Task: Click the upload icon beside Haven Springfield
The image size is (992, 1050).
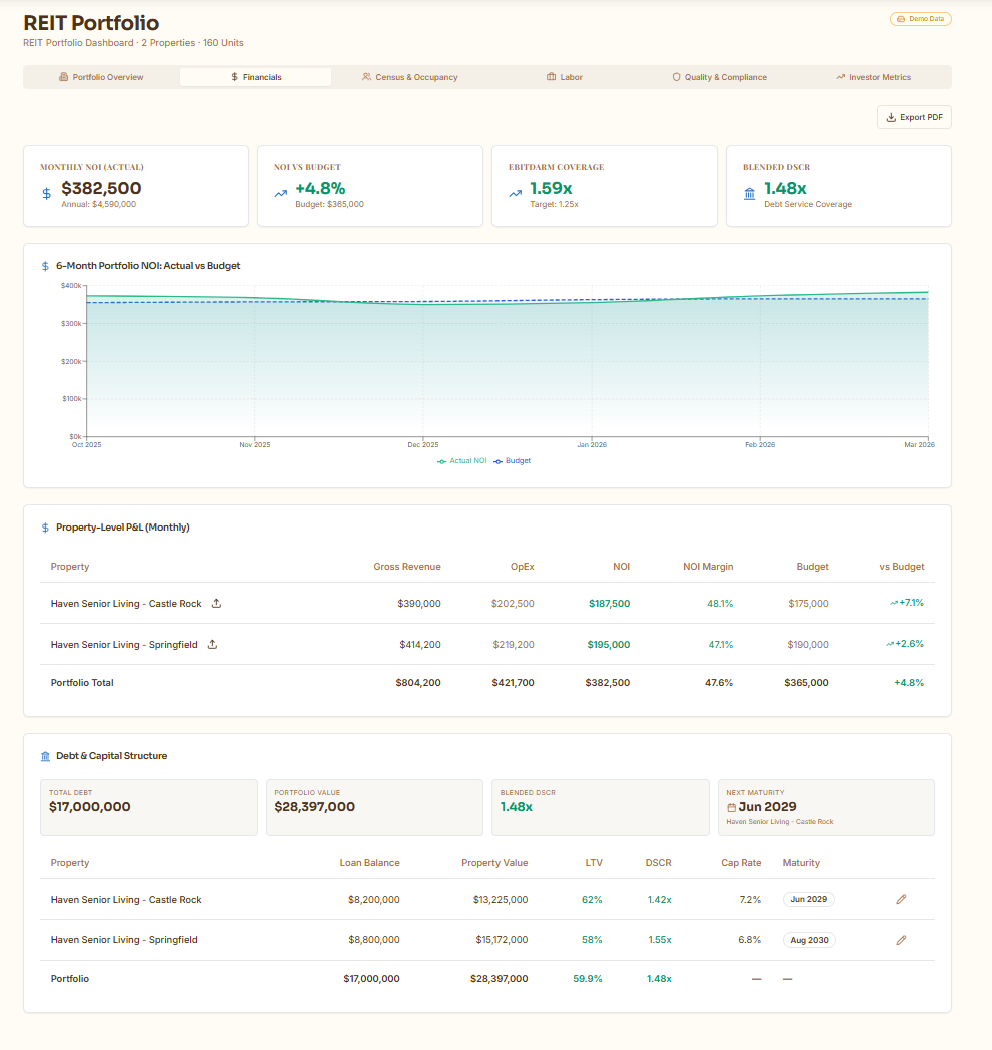Action: (211, 645)
